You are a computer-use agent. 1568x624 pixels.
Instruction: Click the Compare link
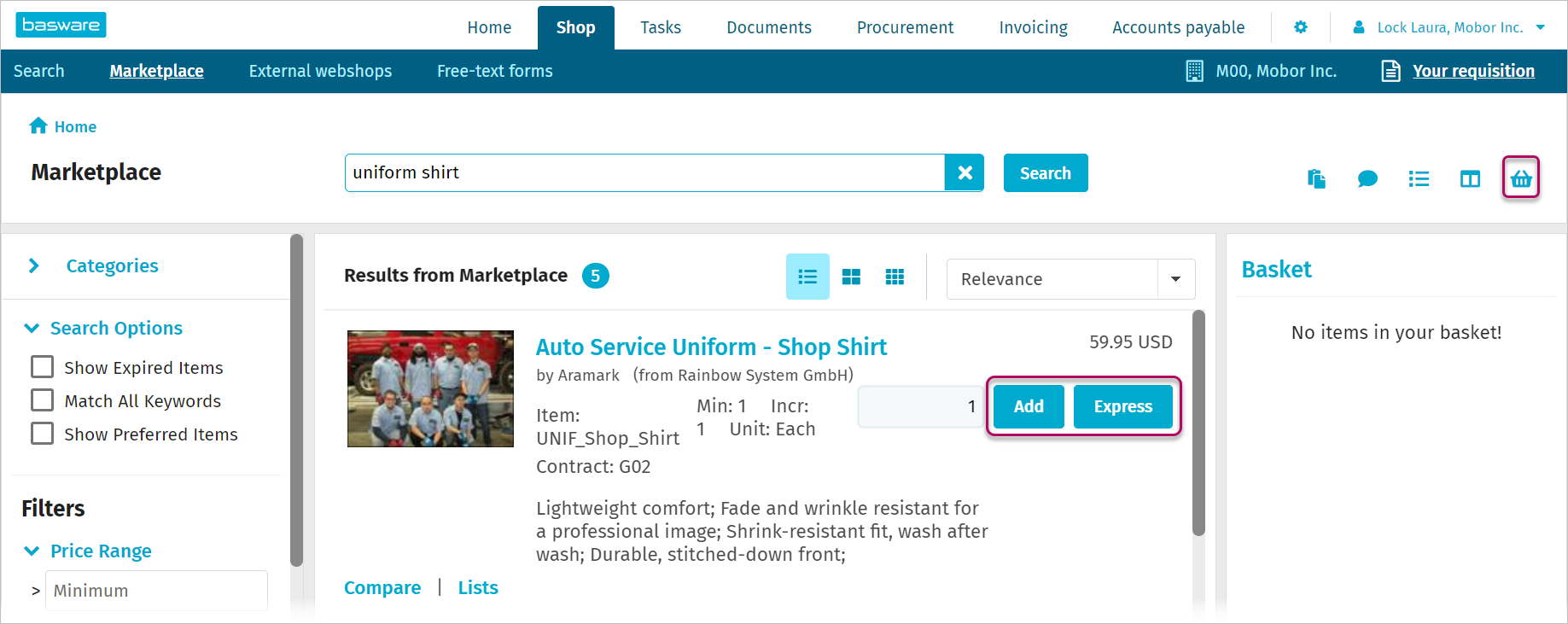(382, 587)
